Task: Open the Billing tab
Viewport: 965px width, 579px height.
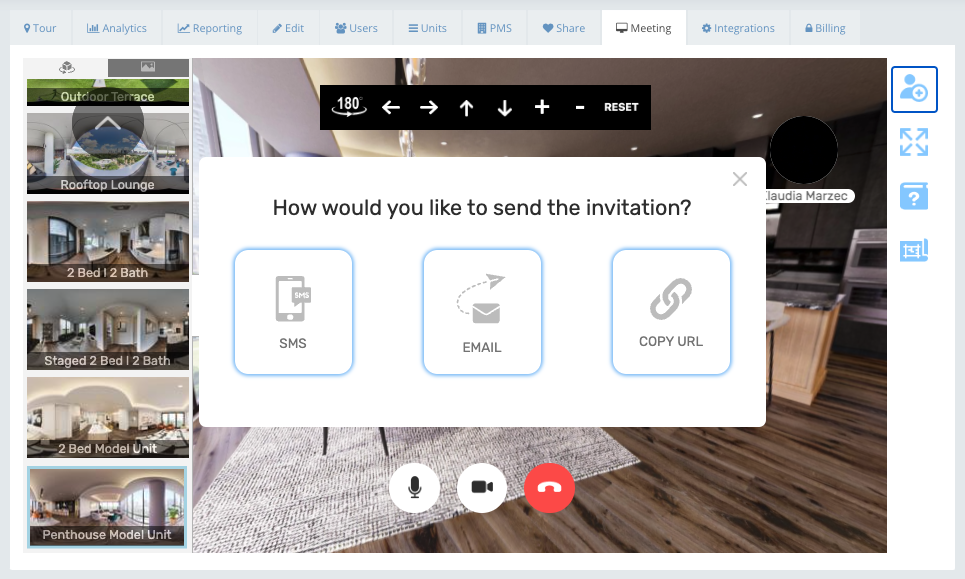Action: coord(825,28)
